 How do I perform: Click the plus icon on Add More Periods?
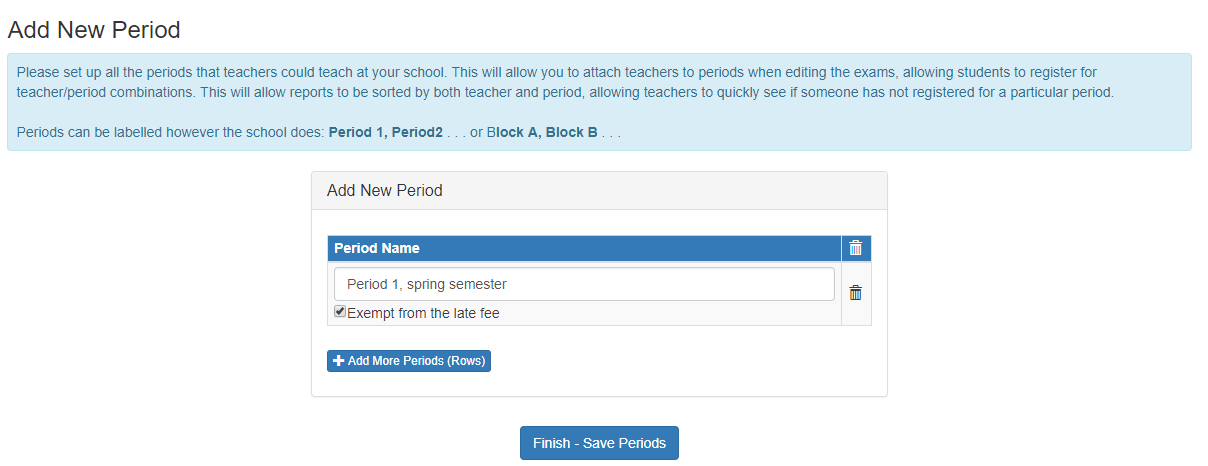point(339,360)
